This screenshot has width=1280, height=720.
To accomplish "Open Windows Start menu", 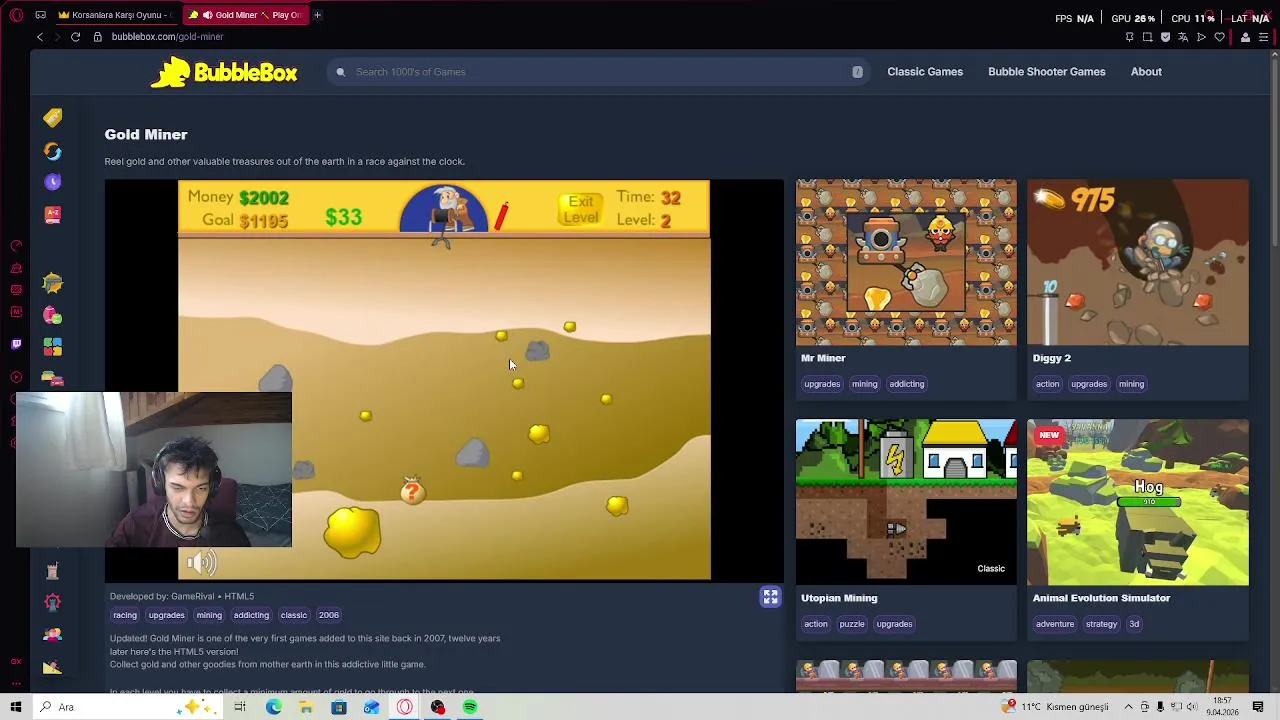I will point(16,707).
